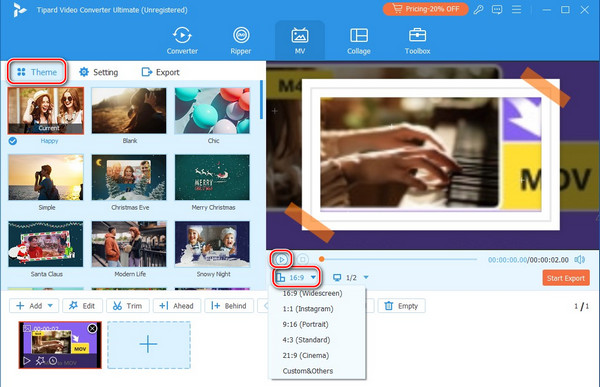The height and width of the screenshot is (387, 600).
Task: Click the Trim button
Action: click(x=128, y=306)
